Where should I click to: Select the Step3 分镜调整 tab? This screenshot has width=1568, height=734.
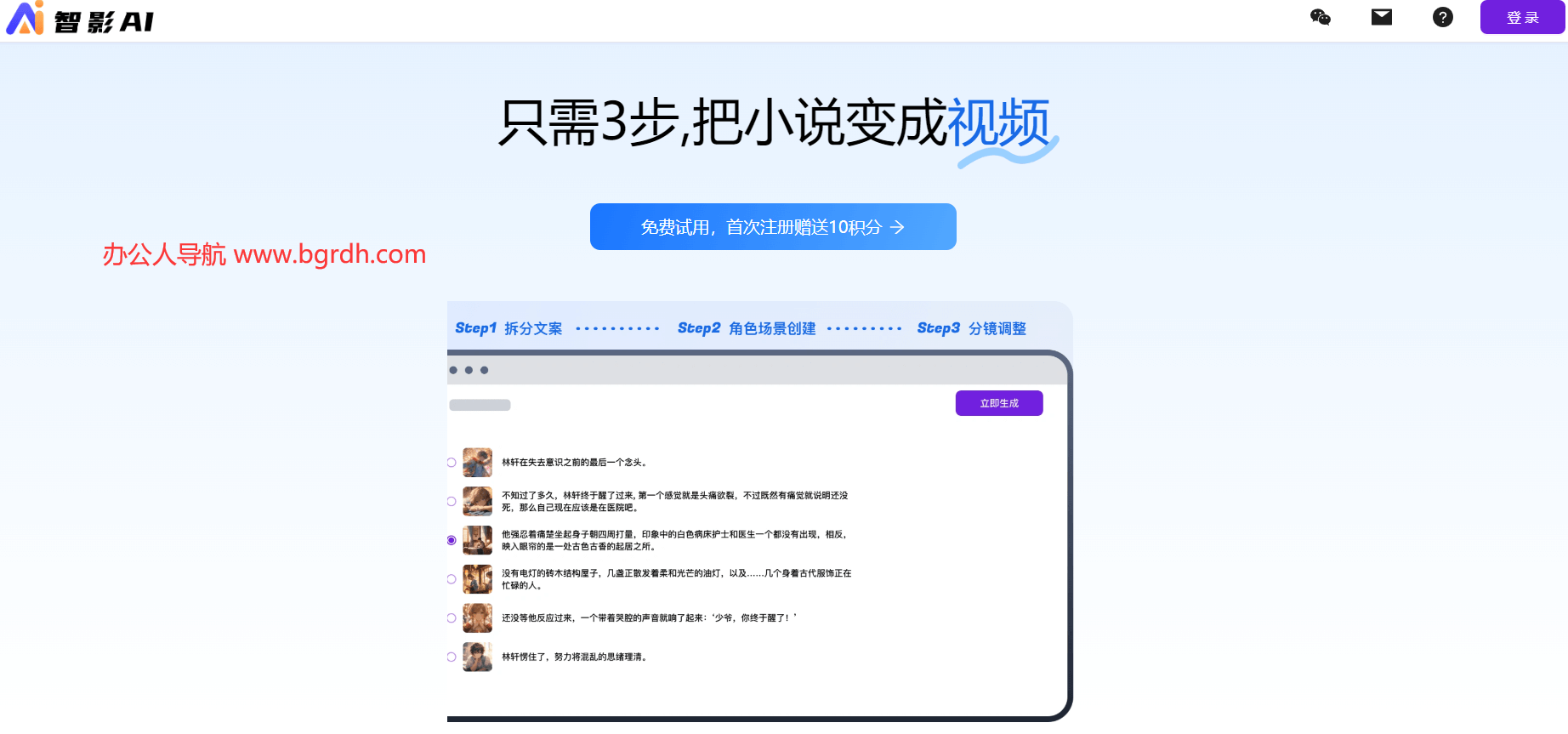pyautogui.click(x=971, y=328)
